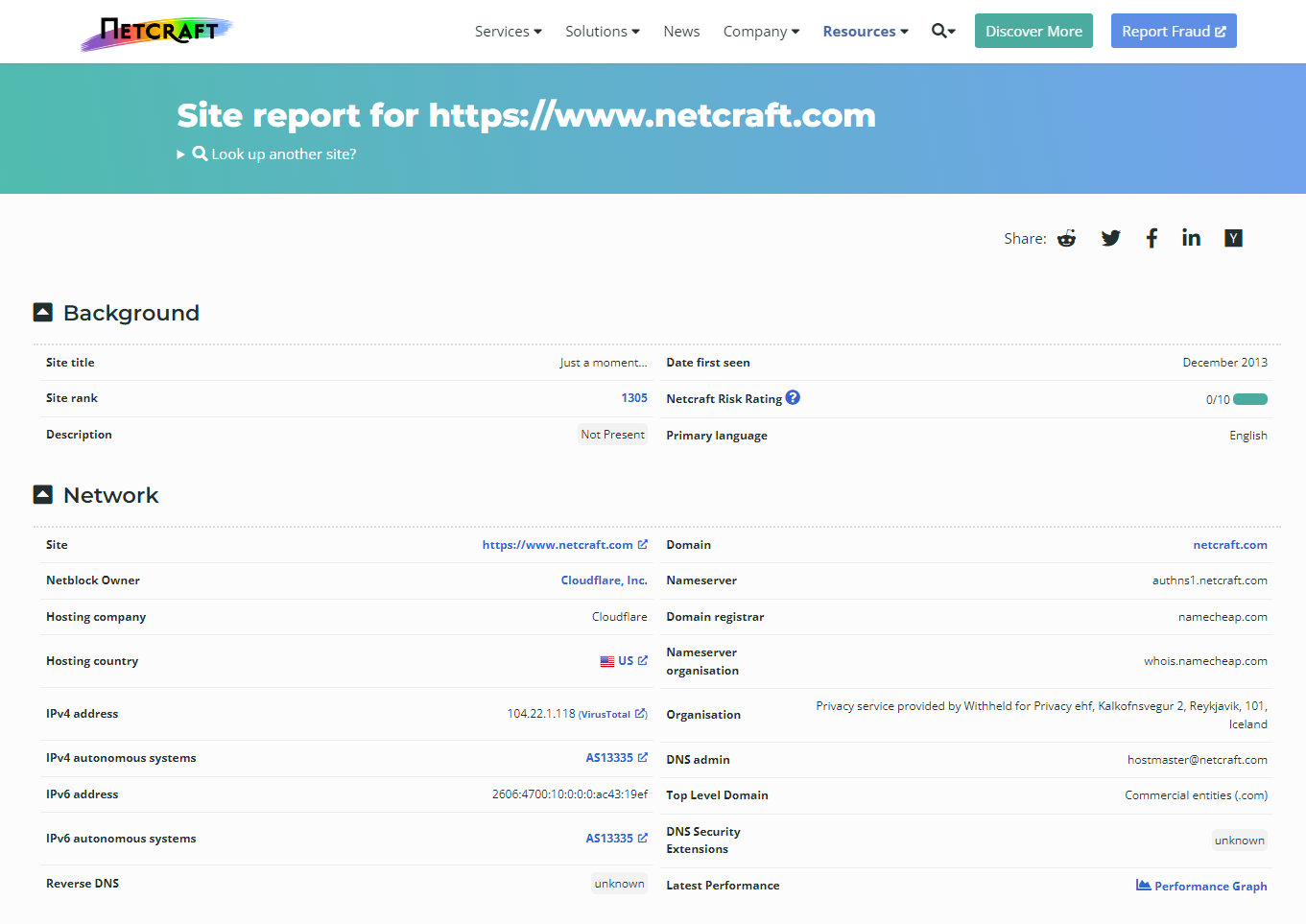This screenshot has width=1306, height=924.
Task: Select hostmaster@netcraft.com DNS admin text
Action: (x=1198, y=760)
